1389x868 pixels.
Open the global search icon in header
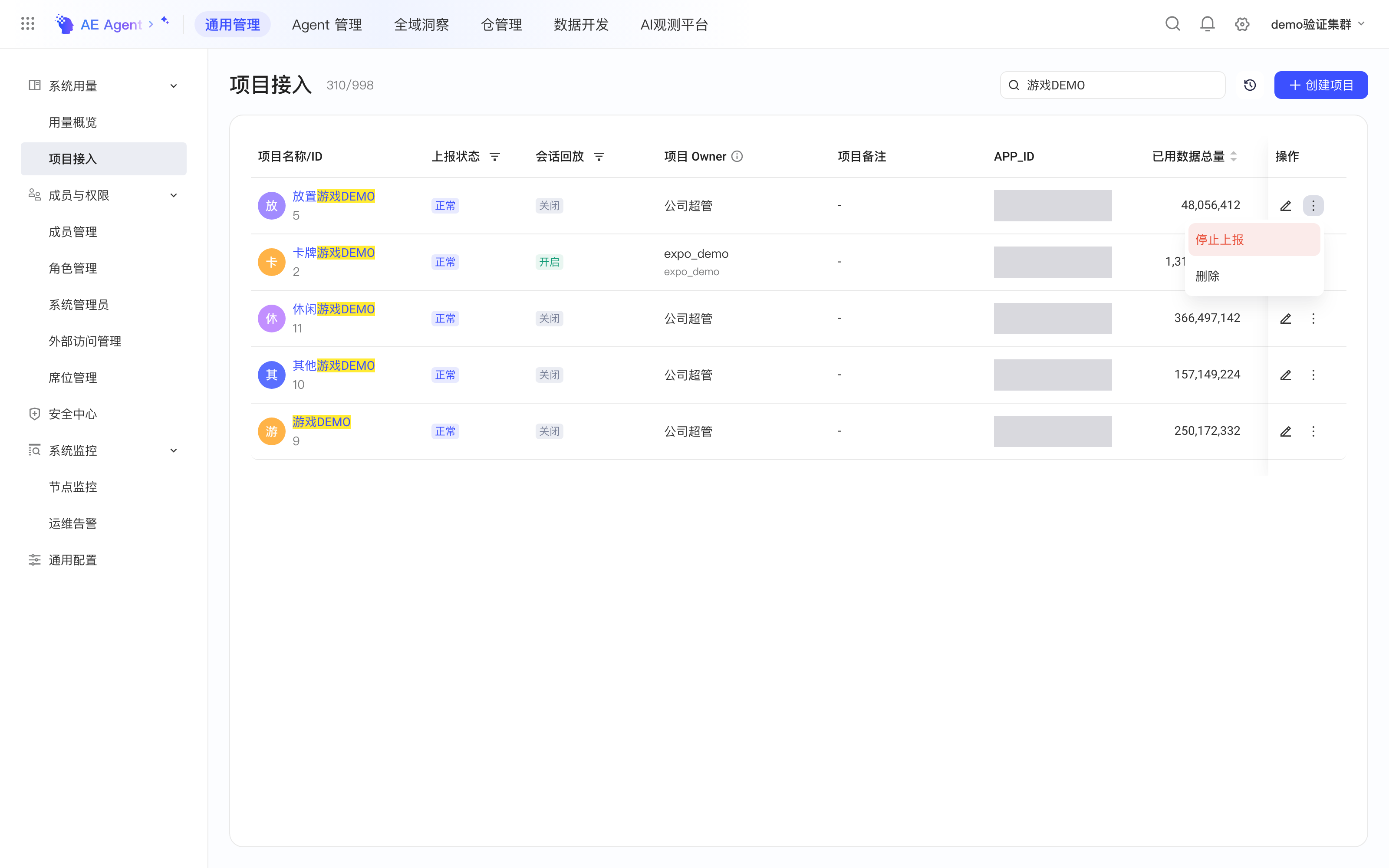[1172, 24]
